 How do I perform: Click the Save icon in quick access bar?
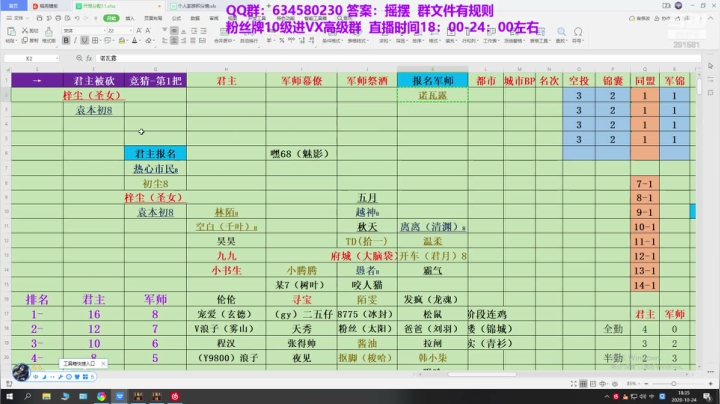(x=39, y=18)
